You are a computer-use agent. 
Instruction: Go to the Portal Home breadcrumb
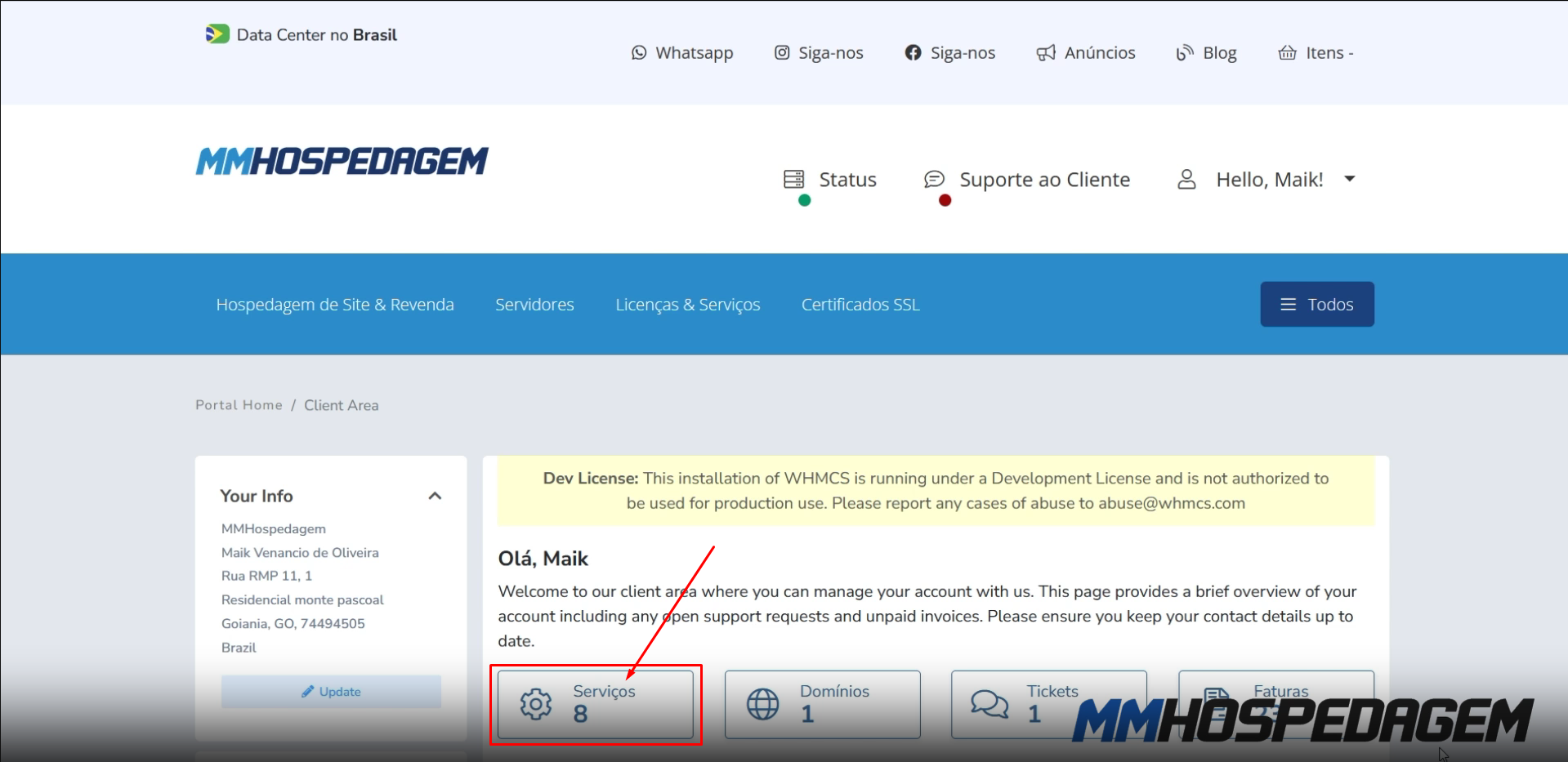pyautogui.click(x=239, y=405)
